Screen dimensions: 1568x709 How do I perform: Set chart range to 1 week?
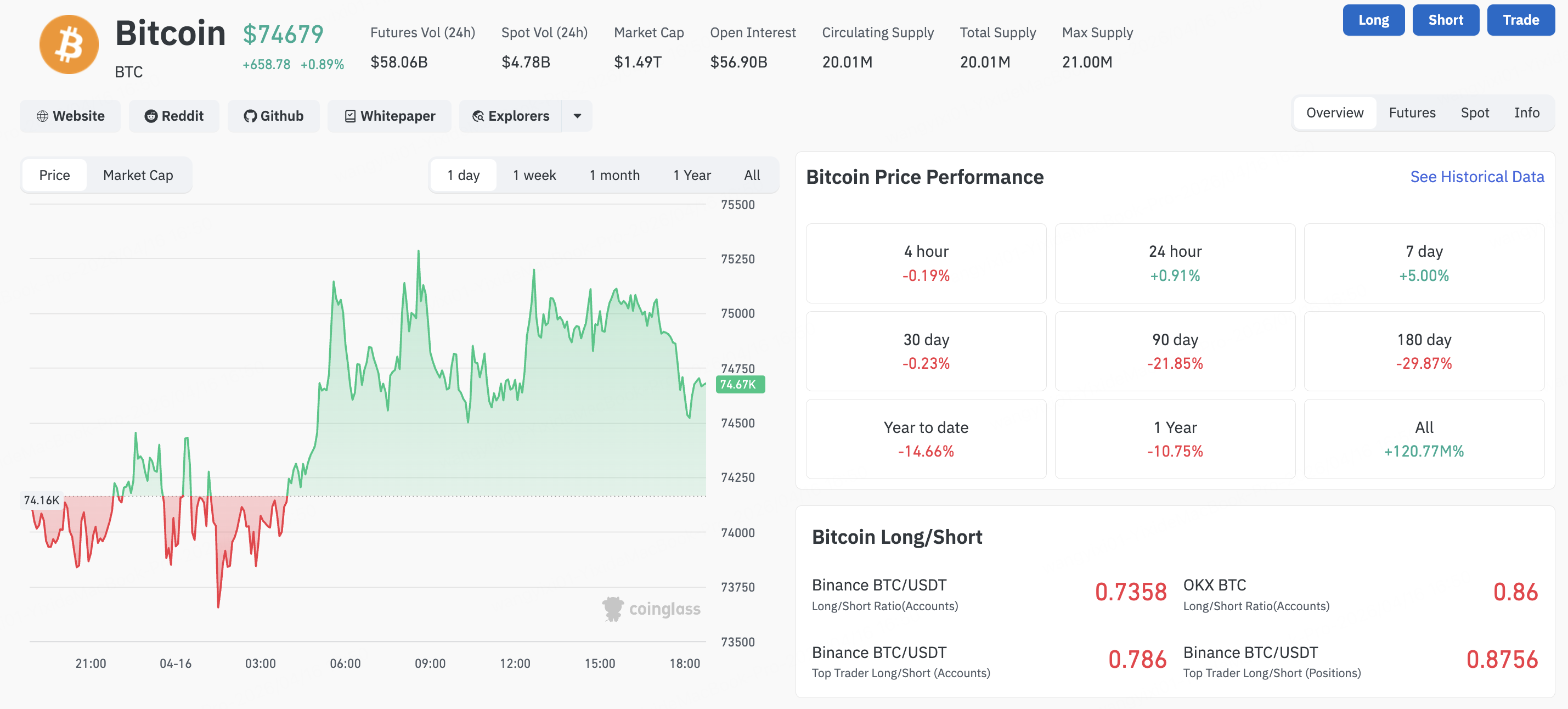click(534, 175)
